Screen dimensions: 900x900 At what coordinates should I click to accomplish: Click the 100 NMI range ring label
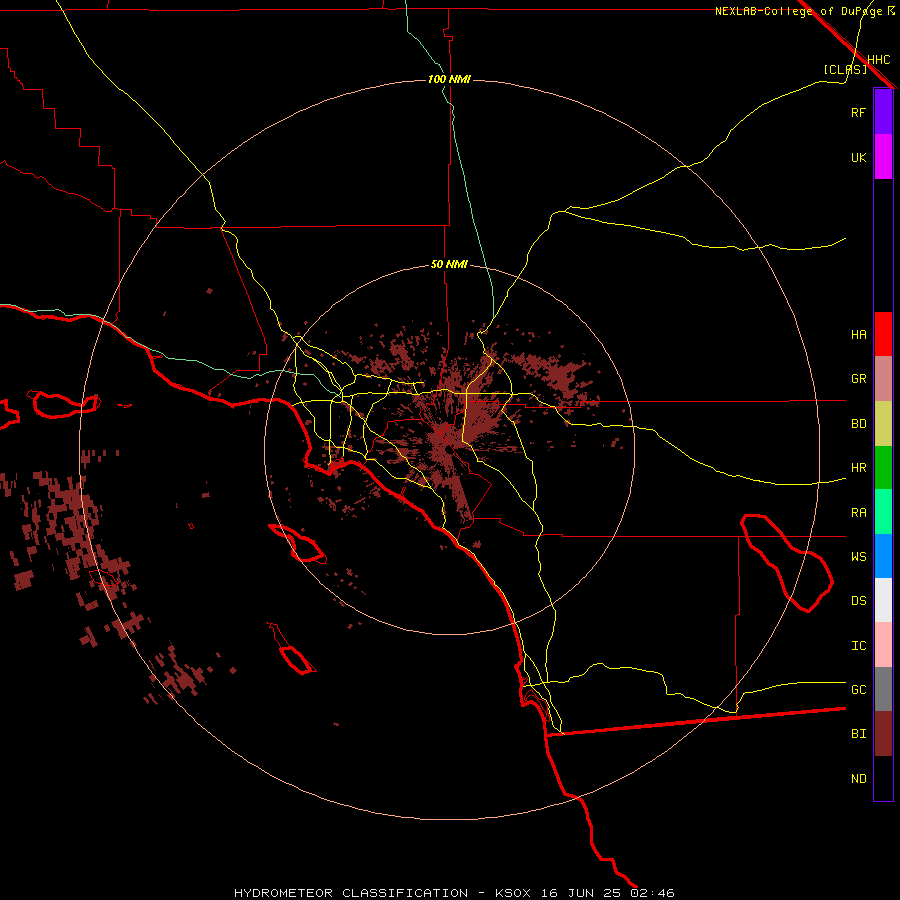[x=449, y=79]
